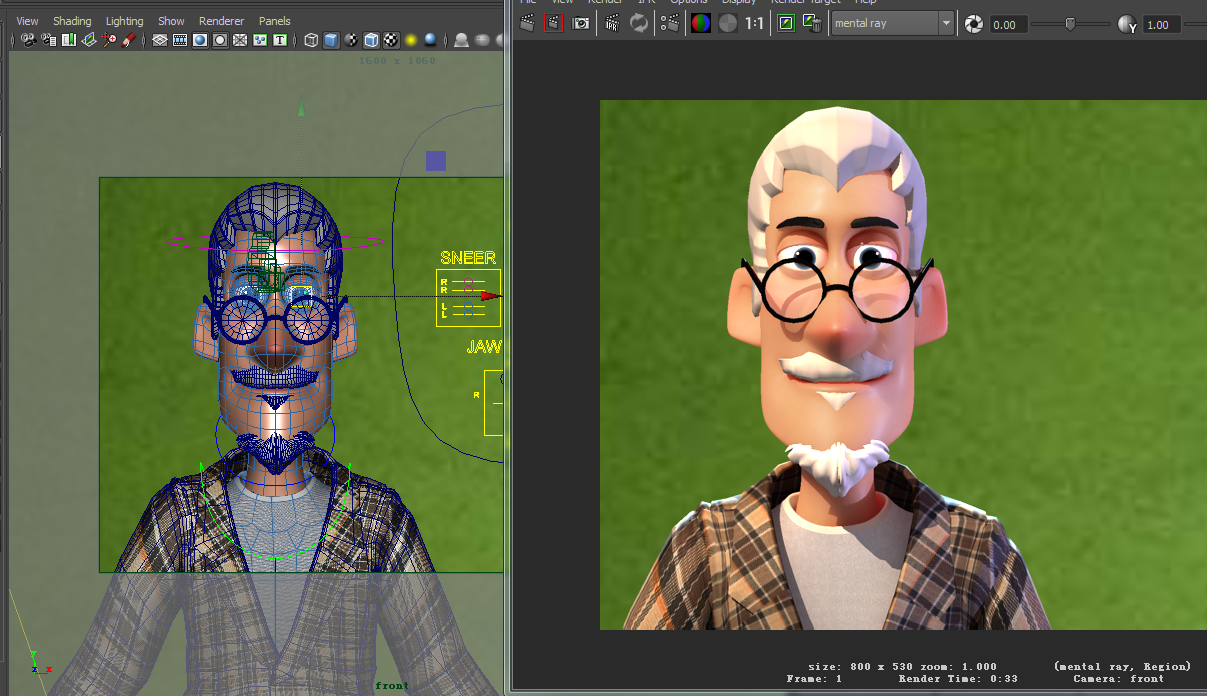This screenshot has height=696, width=1207.
Task: Click the SNEER label in viewport
Action: click(x=468, y=258)
